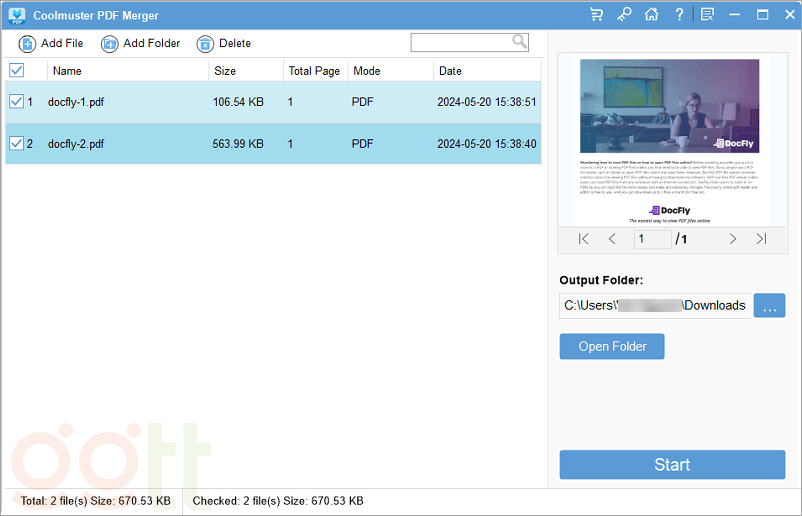This screenshot has width=802, height=516.
Task: Click Add Folder in the toolbar
Action: click(x=141, y=44)
